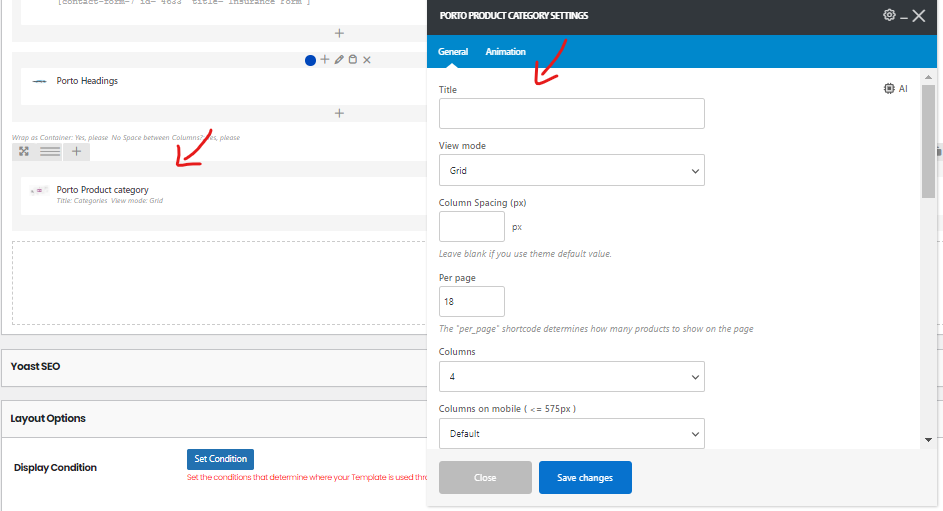Click the Porto Product category element thumbnail
Screen dimensions: 943x511
39,191
